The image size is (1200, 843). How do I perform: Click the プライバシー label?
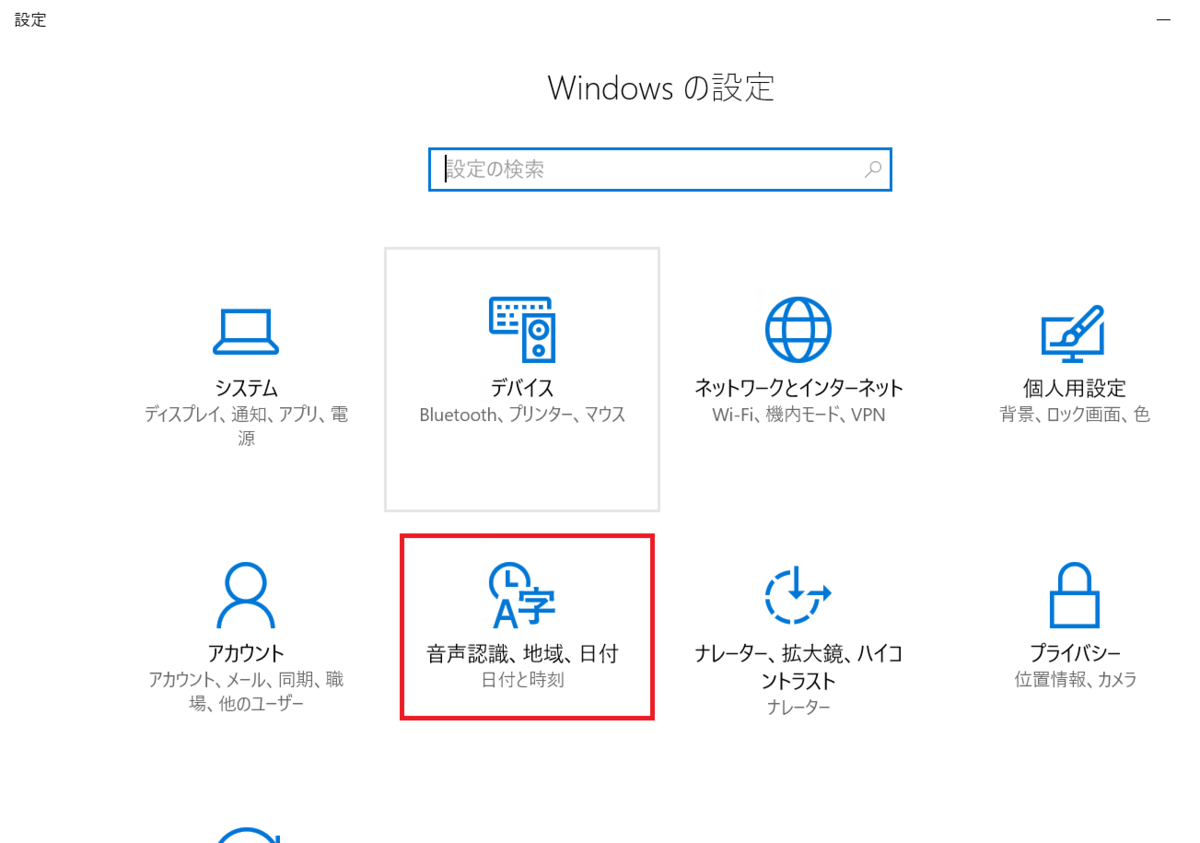(1075, 654)
